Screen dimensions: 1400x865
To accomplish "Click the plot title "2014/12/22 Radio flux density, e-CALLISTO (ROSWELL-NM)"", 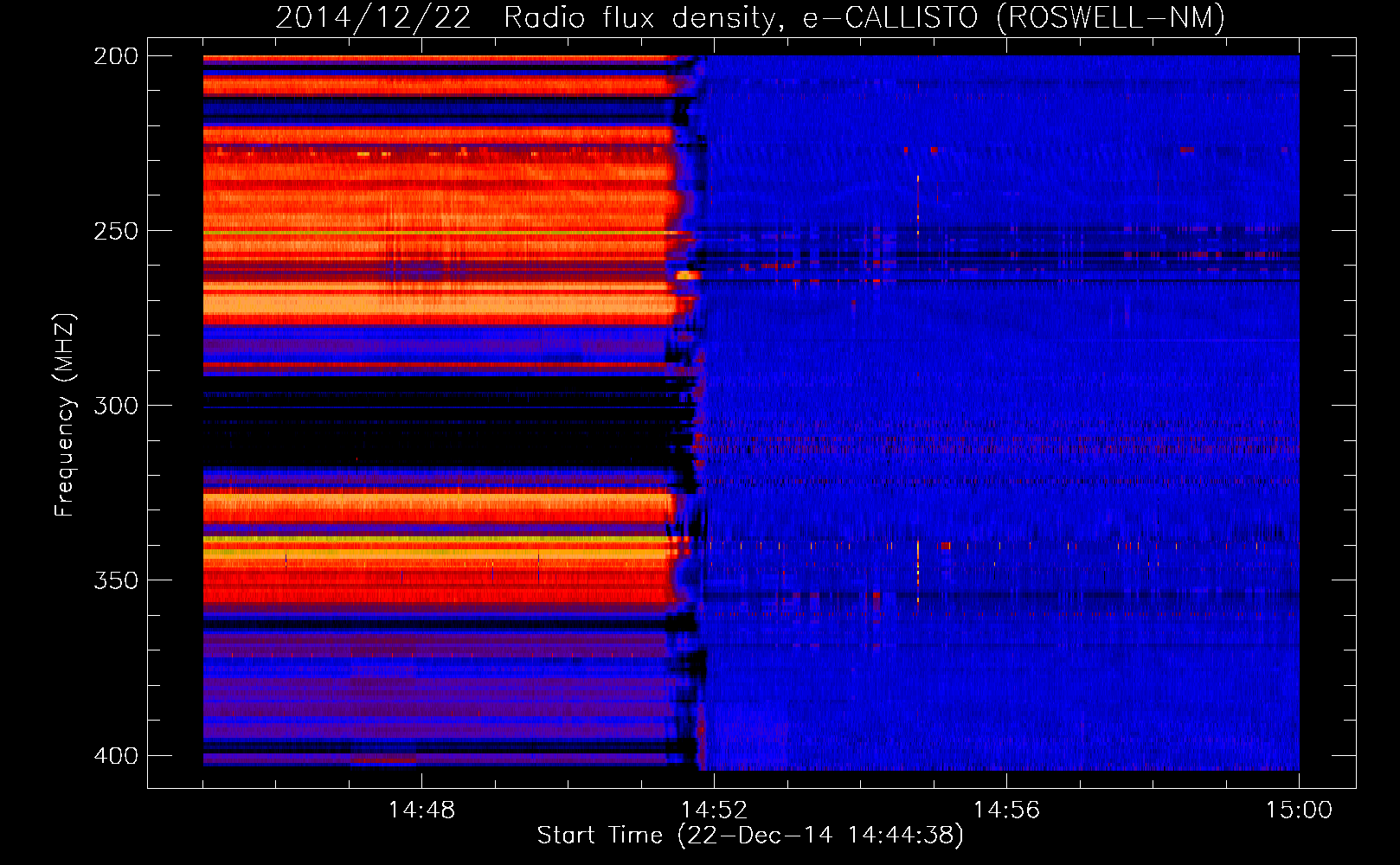I will (x=750, y=17).
